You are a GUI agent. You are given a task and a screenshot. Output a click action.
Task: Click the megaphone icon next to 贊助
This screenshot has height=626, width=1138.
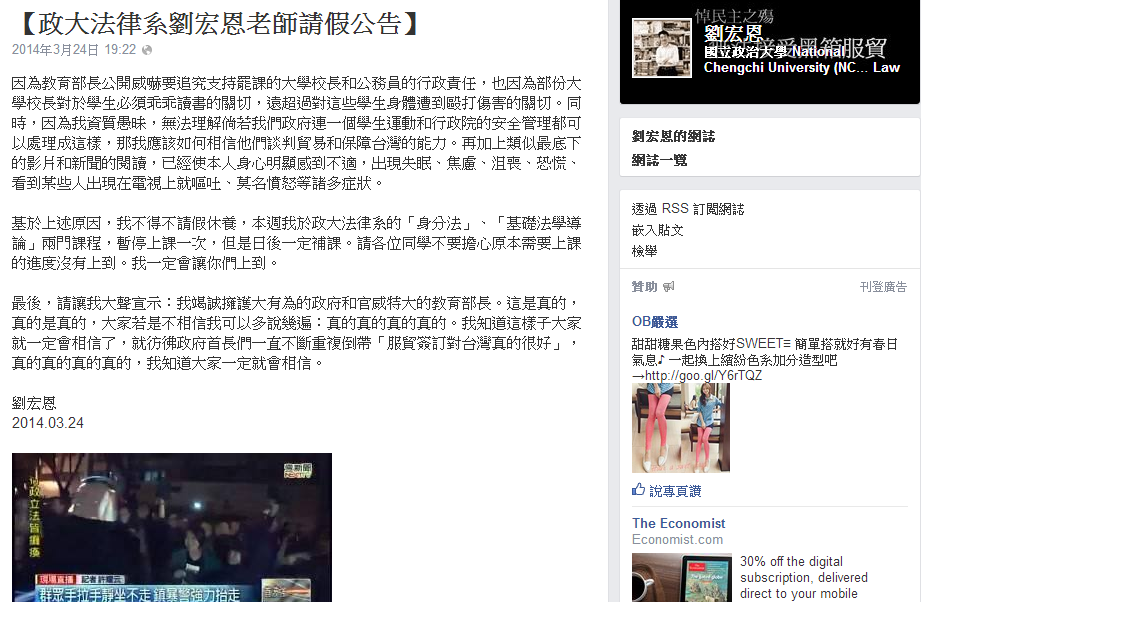click(668, 287)
